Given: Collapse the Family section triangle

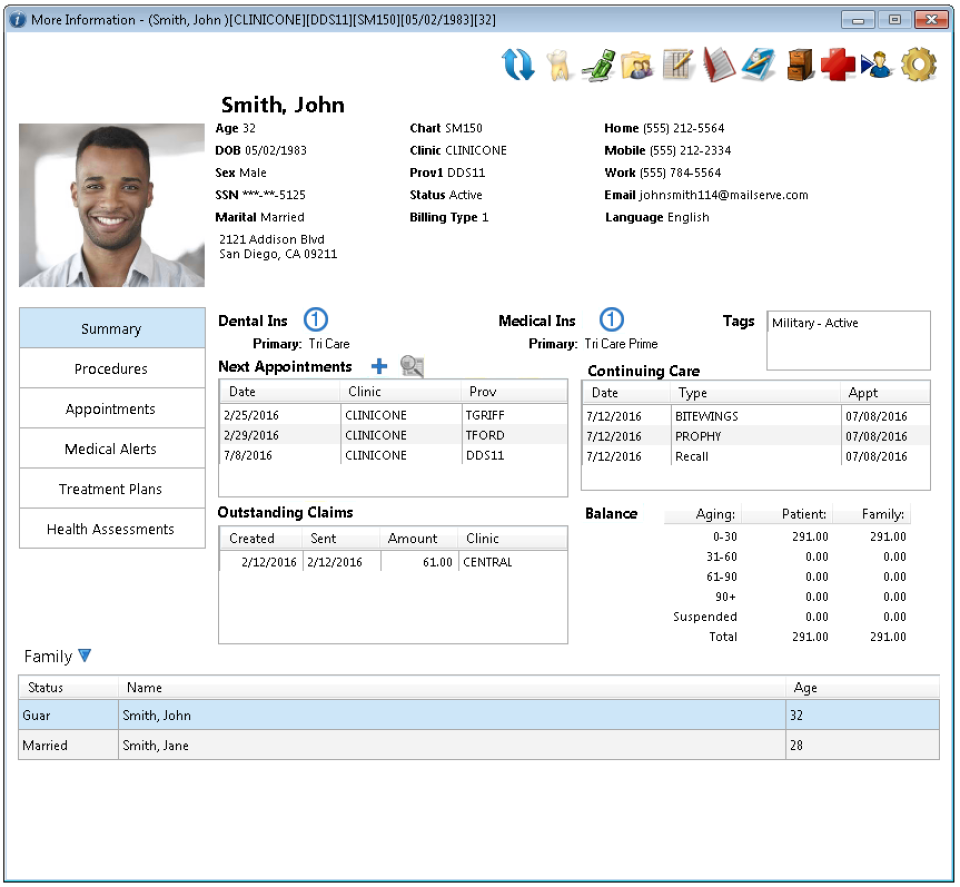Looking at the screenshot, I should click(x=84, y=656).
